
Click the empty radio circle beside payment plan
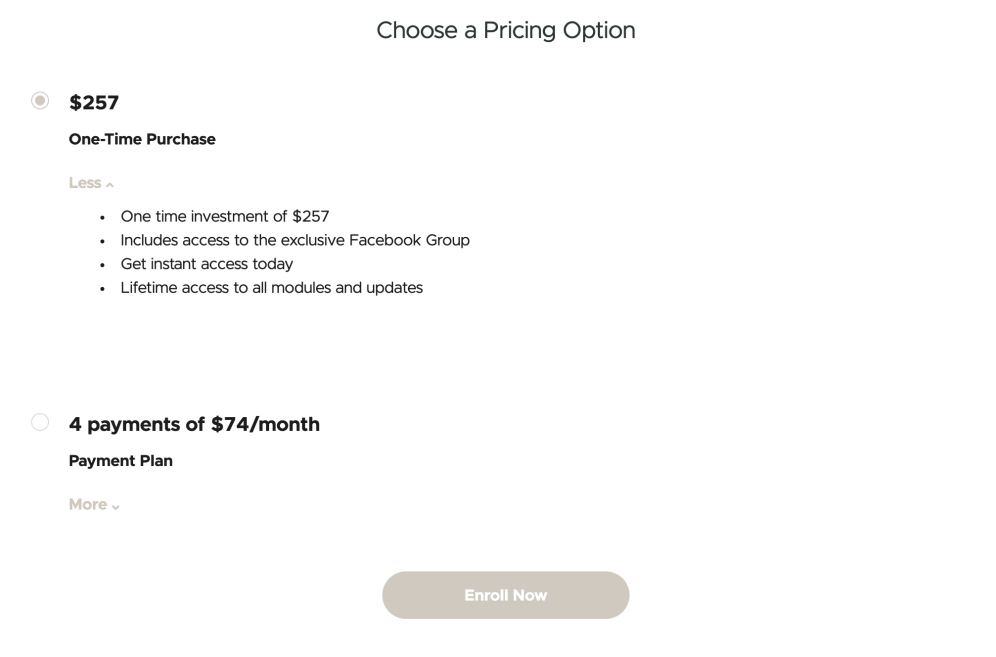(x=40, y=421)
